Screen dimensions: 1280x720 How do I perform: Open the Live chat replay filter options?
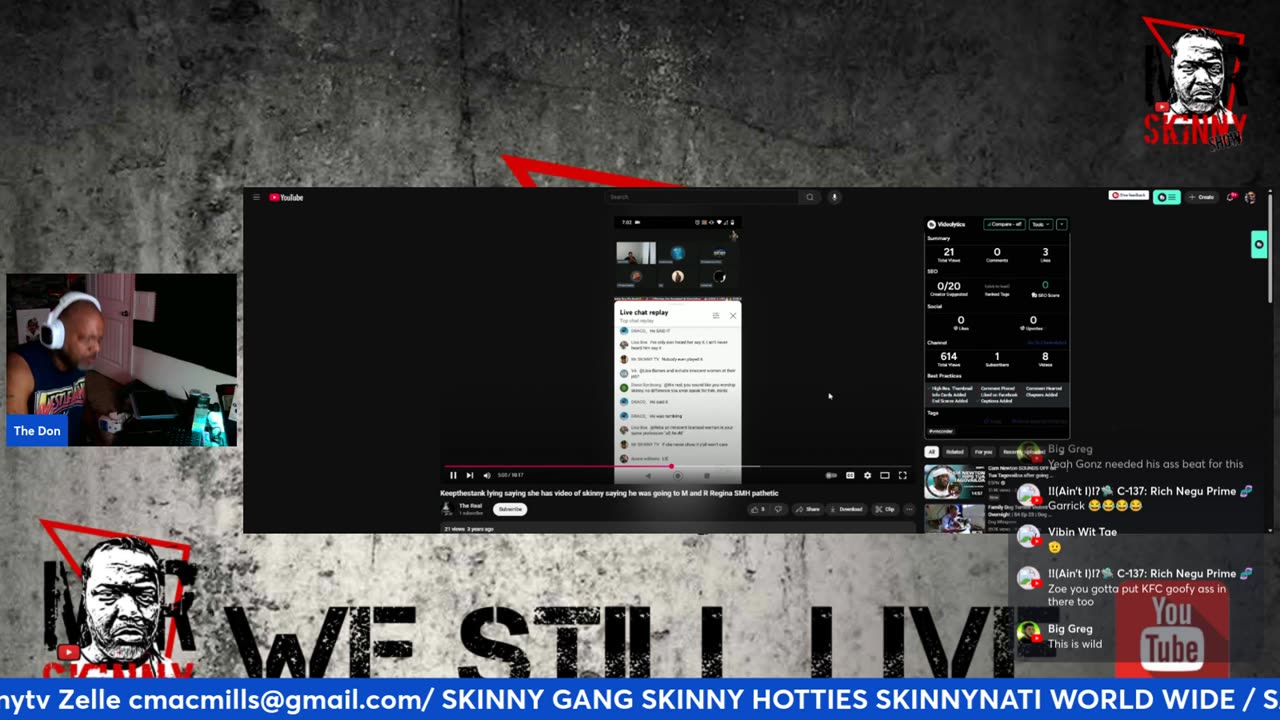(716, 315)
